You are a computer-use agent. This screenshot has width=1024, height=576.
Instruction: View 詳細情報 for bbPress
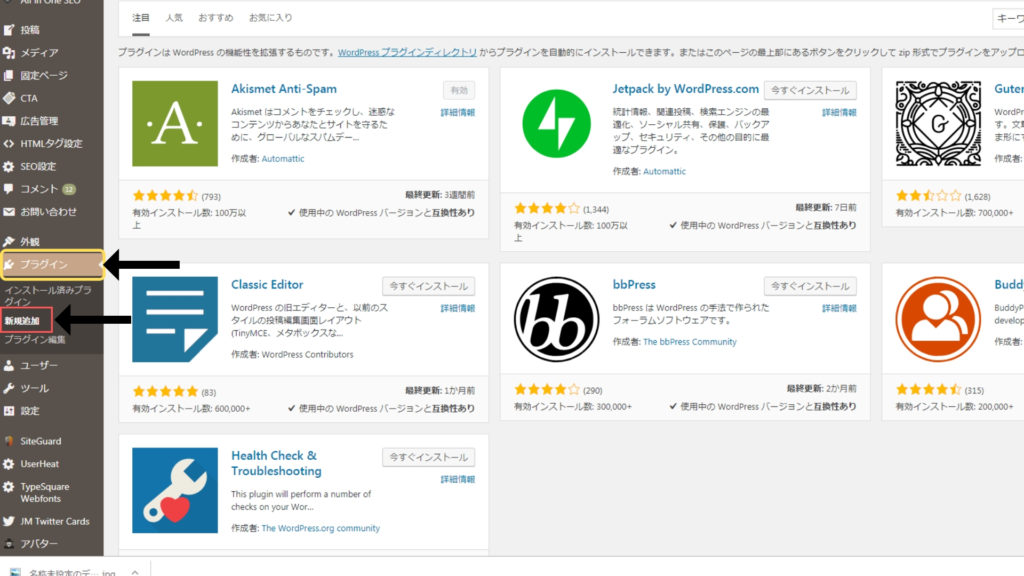point(839,308)
